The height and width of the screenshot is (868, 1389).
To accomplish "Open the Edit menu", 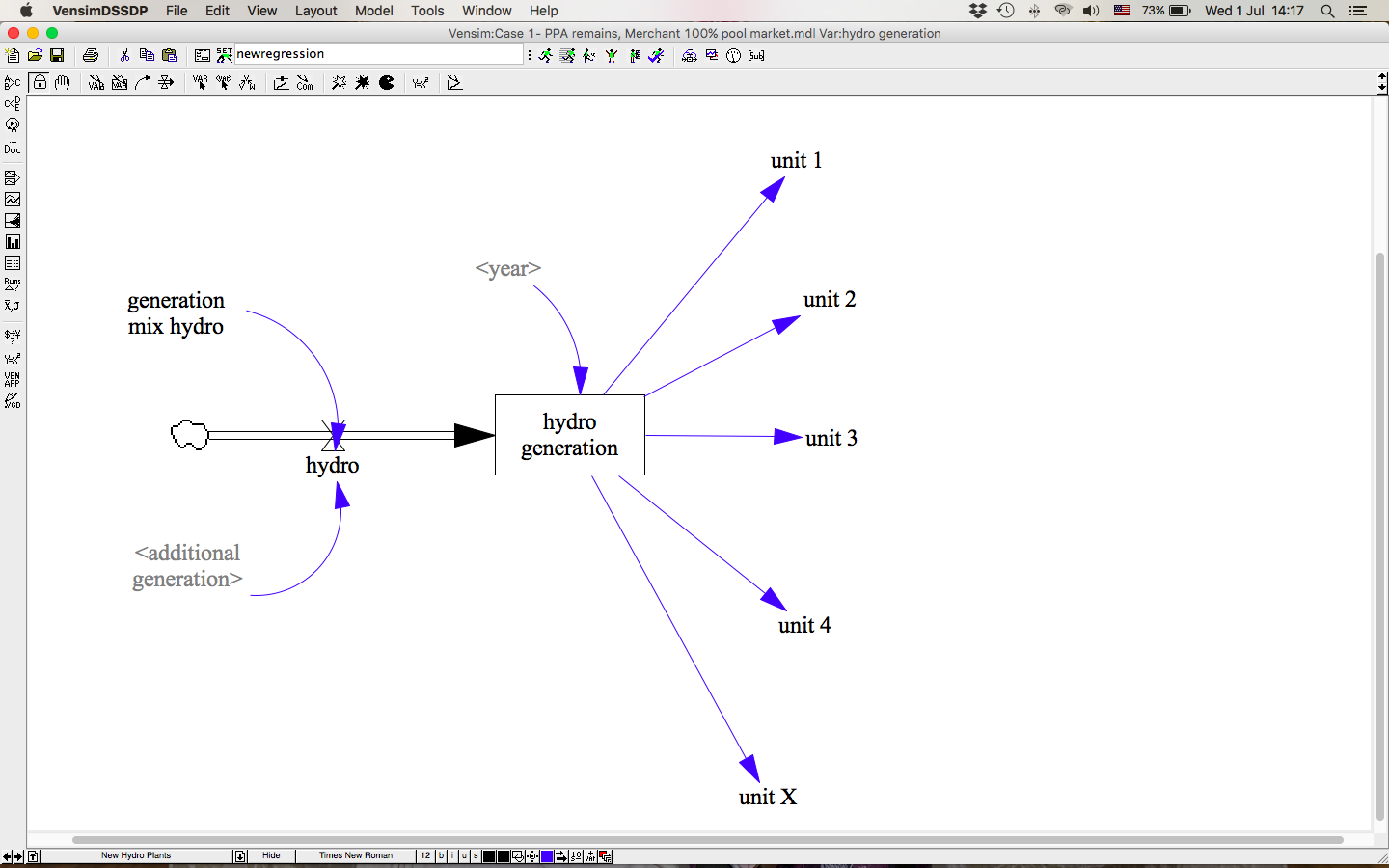I will 217,11.
